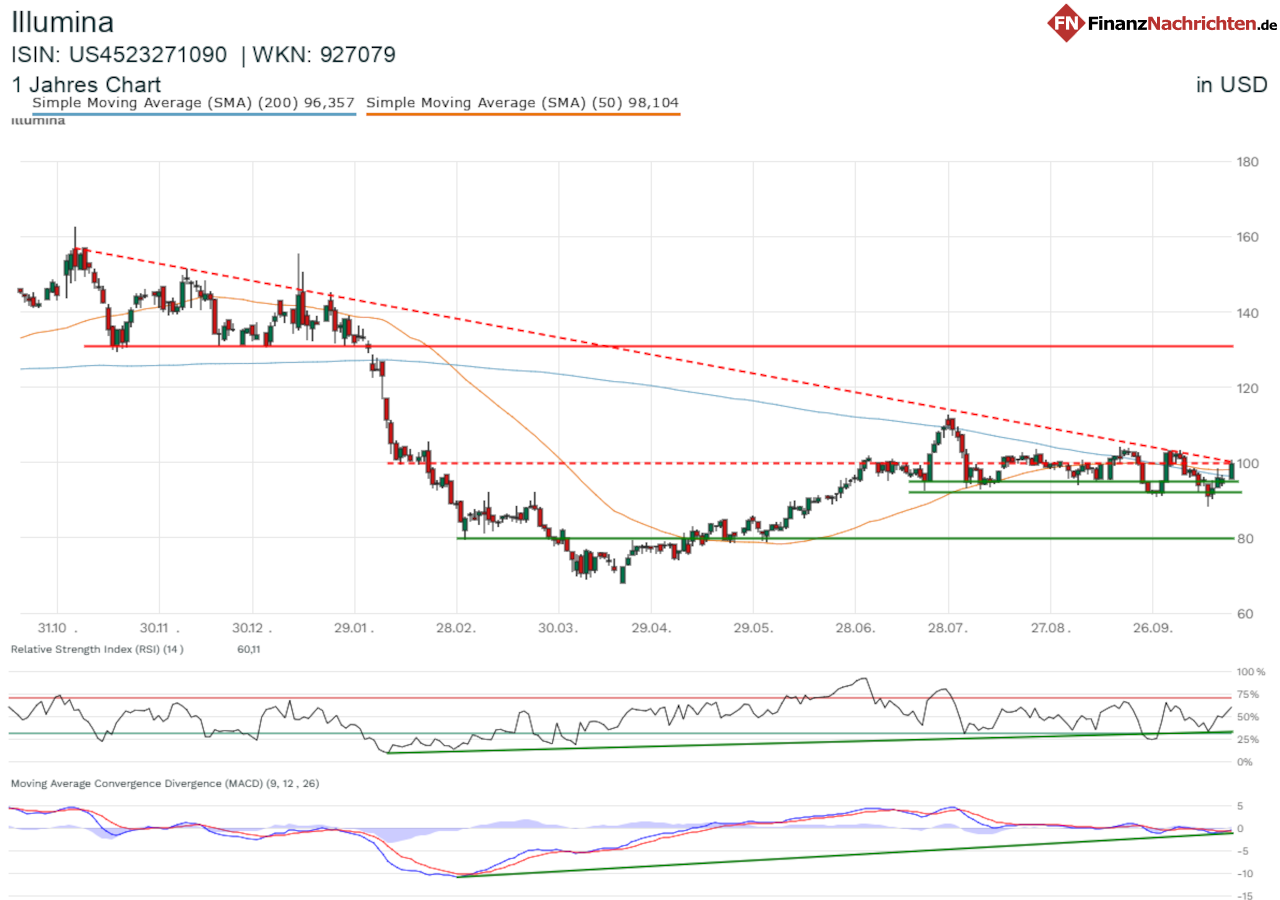
Task: Click the "in USD" currency label
Action: pyautogui.click(x=1231, y=85)
